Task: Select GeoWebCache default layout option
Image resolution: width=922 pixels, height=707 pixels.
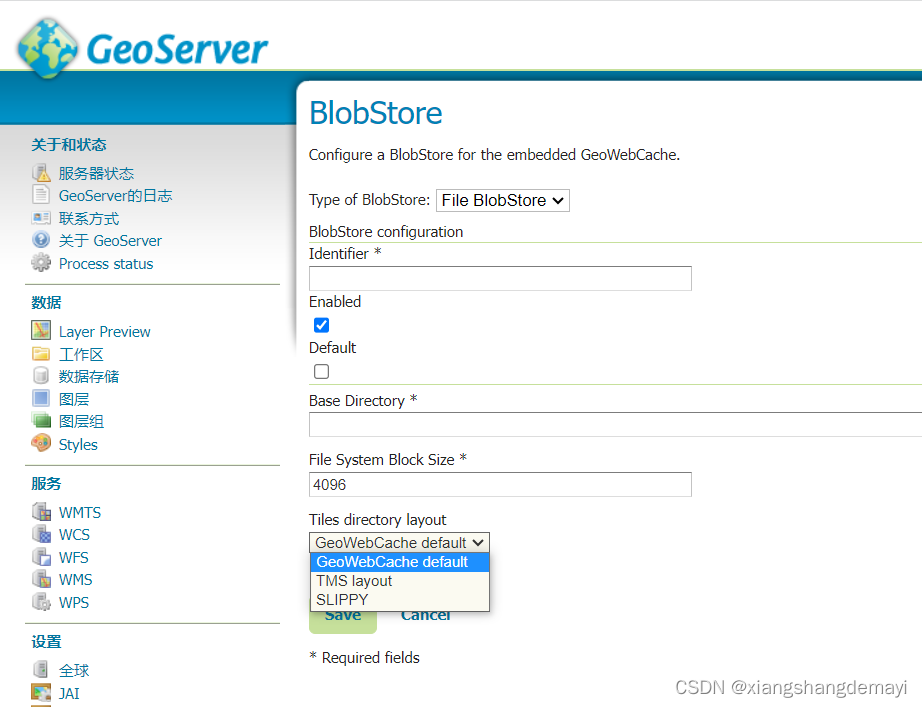Action: (400, 562)
